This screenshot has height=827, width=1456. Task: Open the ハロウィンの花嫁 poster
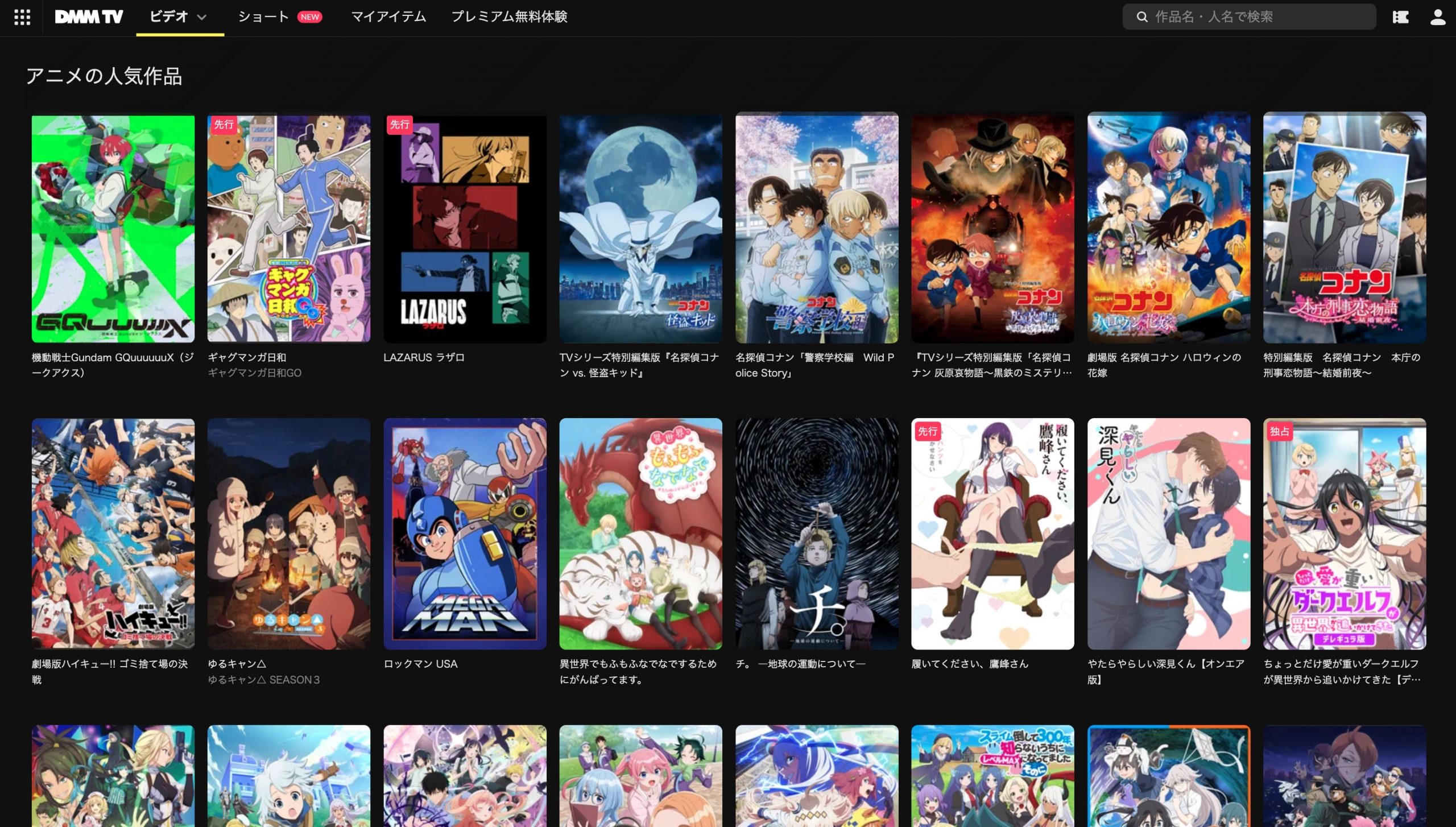click(1169, 228)
